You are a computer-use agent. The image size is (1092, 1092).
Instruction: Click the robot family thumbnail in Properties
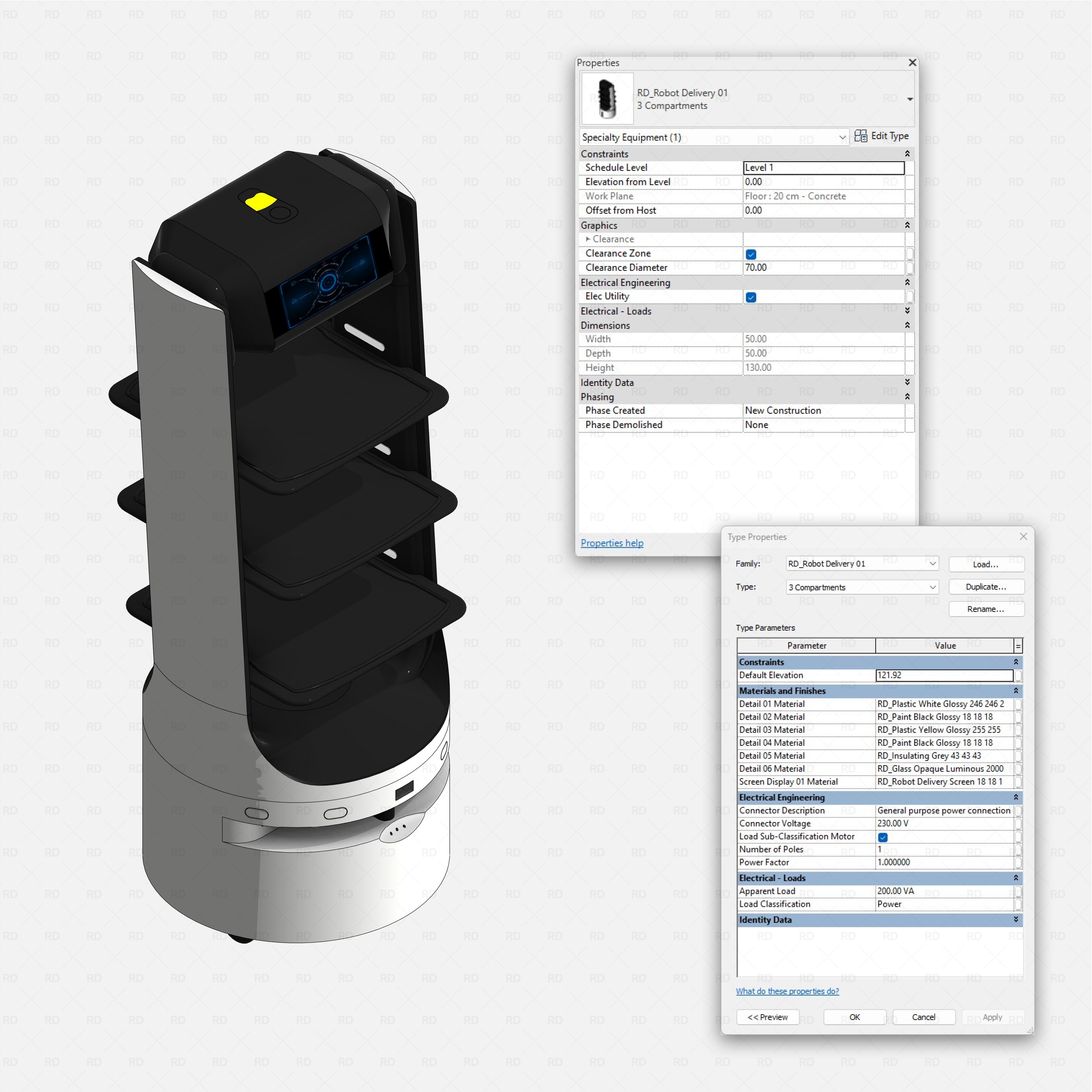pos(607,98)
